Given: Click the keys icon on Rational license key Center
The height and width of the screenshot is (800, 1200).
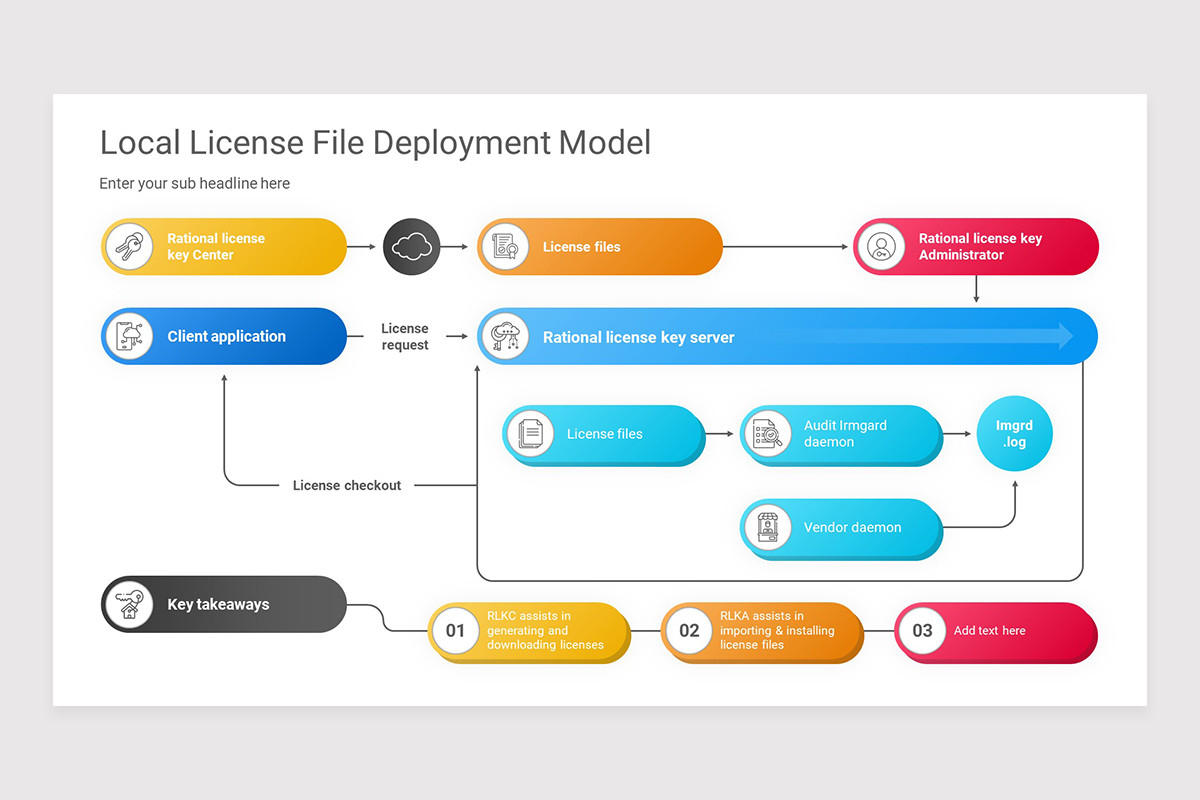Looking at the screenshot, I should tap(129, 246).
